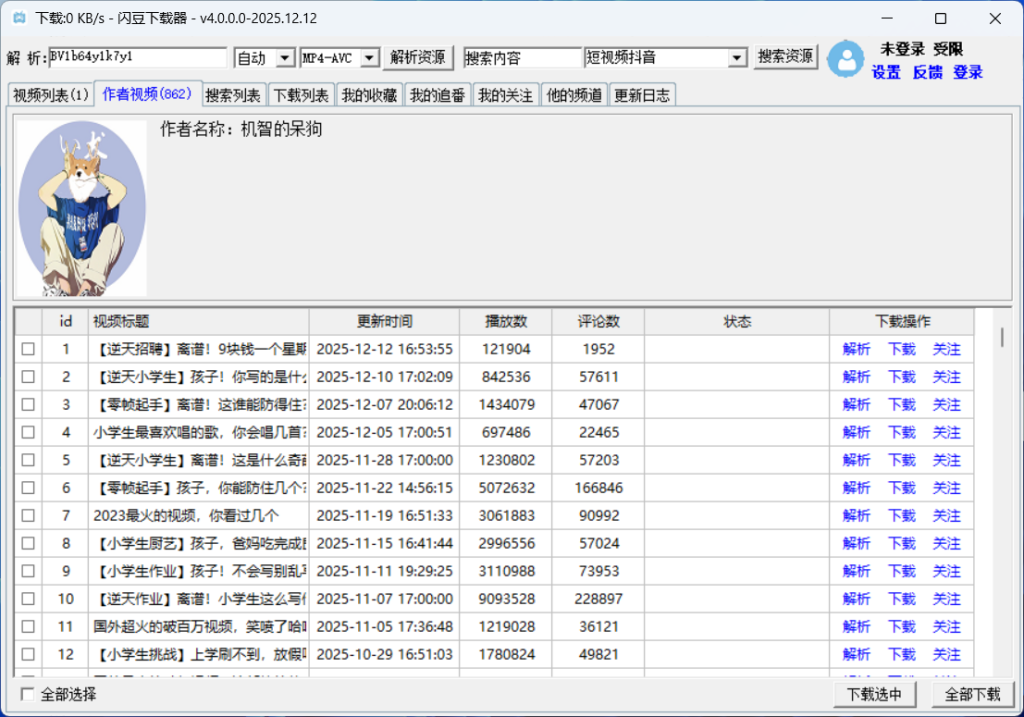
Task: Open the 设置 settings link
Action: tap(886, 72)
